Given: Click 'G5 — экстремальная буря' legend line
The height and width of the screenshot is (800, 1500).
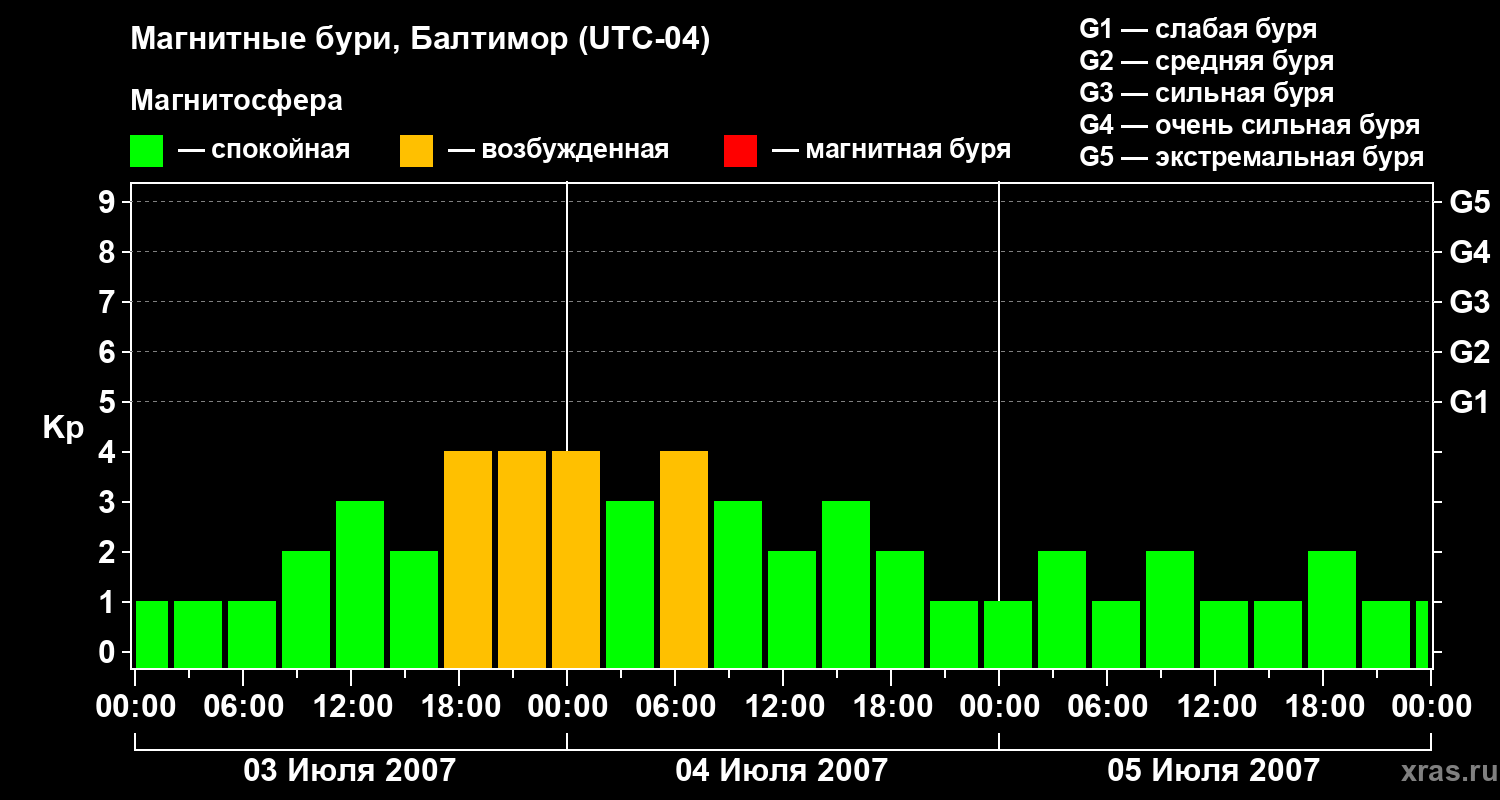Looking at the screenshot, I should tap(1252, 157).
